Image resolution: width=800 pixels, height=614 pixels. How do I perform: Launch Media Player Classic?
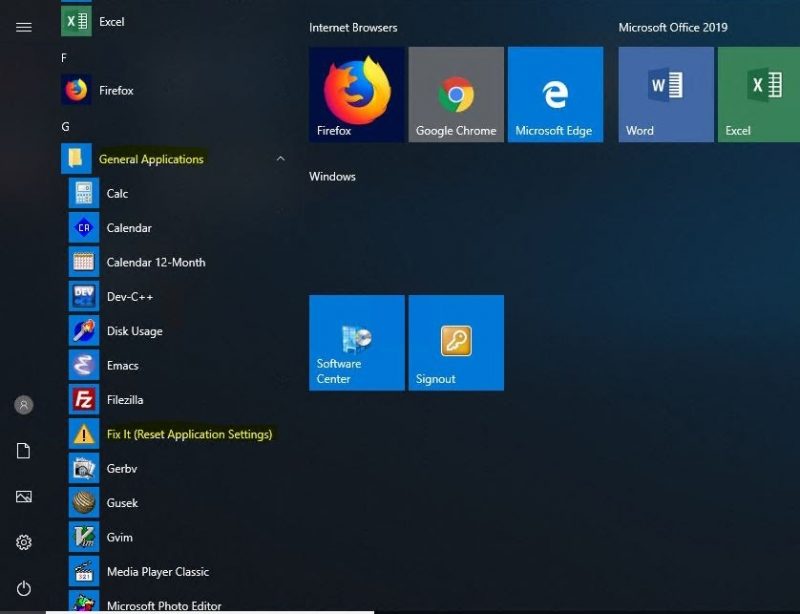pos(157,571)
